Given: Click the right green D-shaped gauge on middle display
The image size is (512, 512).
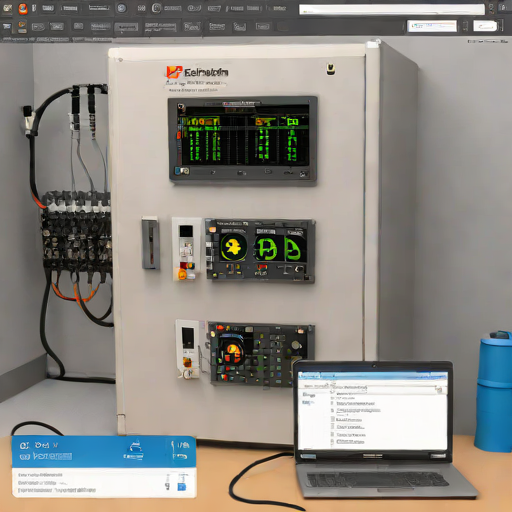Looking at the screenshot, I should point(295,249).
